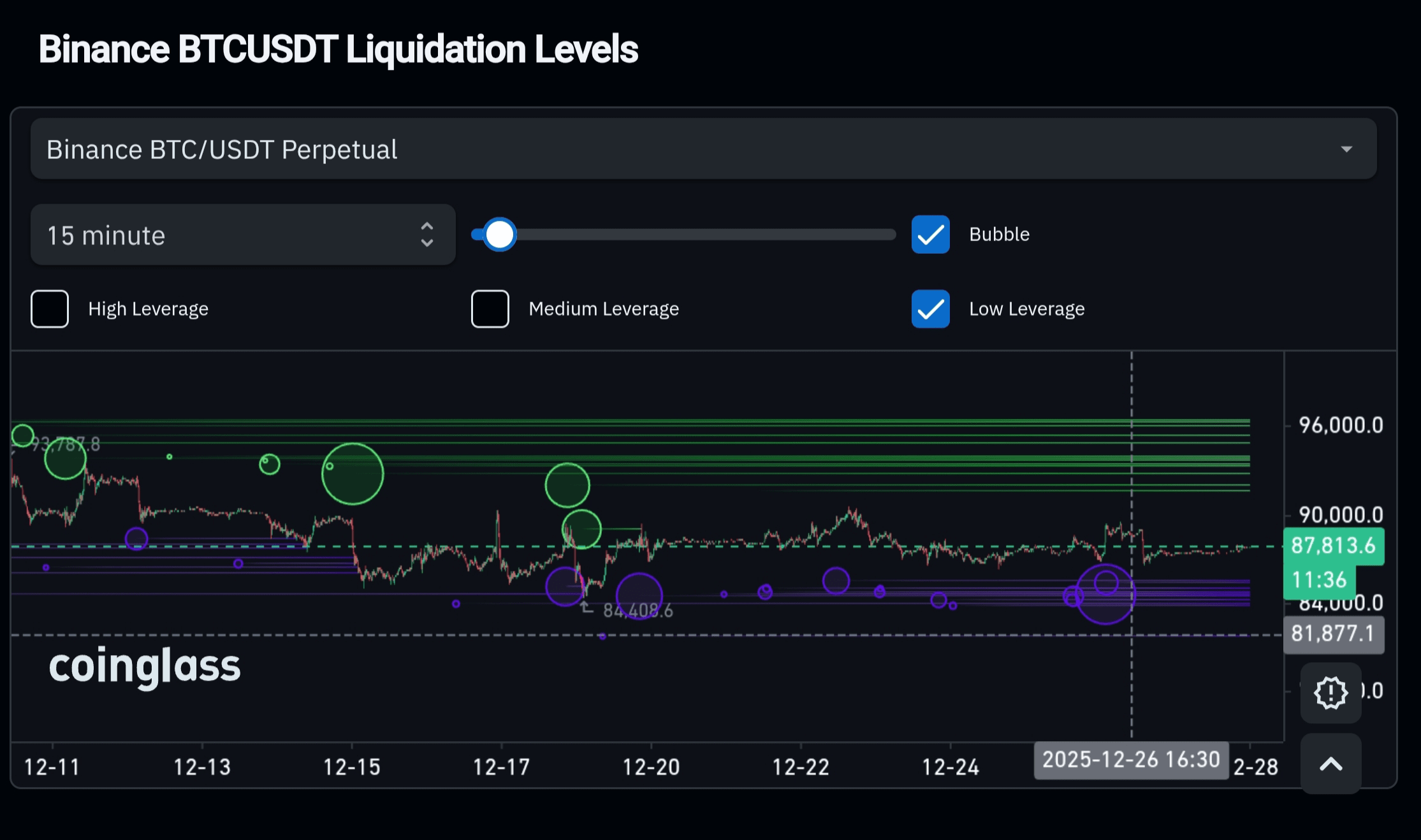Image resolution: width=1421 pixels, height=840 pixels.
Task: Click the scroll-to-top chevron button
Action: coord(1330,764)
